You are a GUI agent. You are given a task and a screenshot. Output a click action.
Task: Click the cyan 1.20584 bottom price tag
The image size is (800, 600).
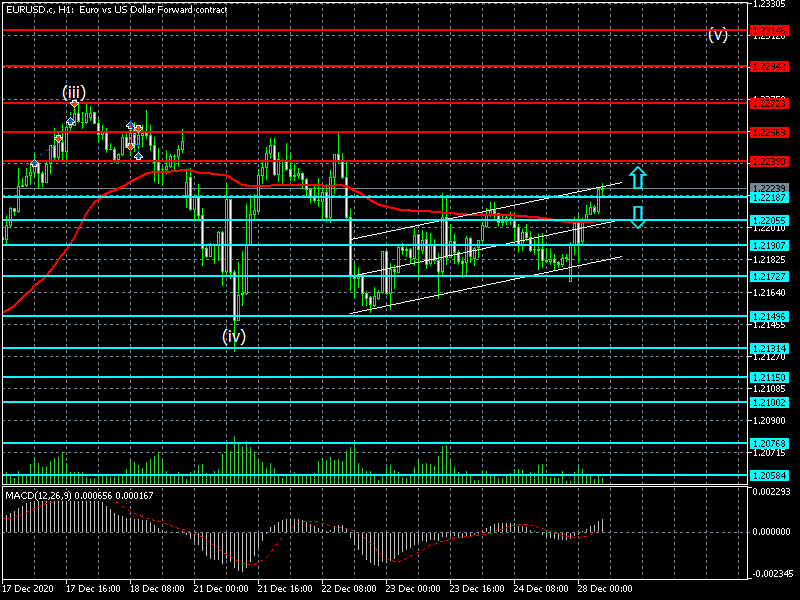[769, 475]
